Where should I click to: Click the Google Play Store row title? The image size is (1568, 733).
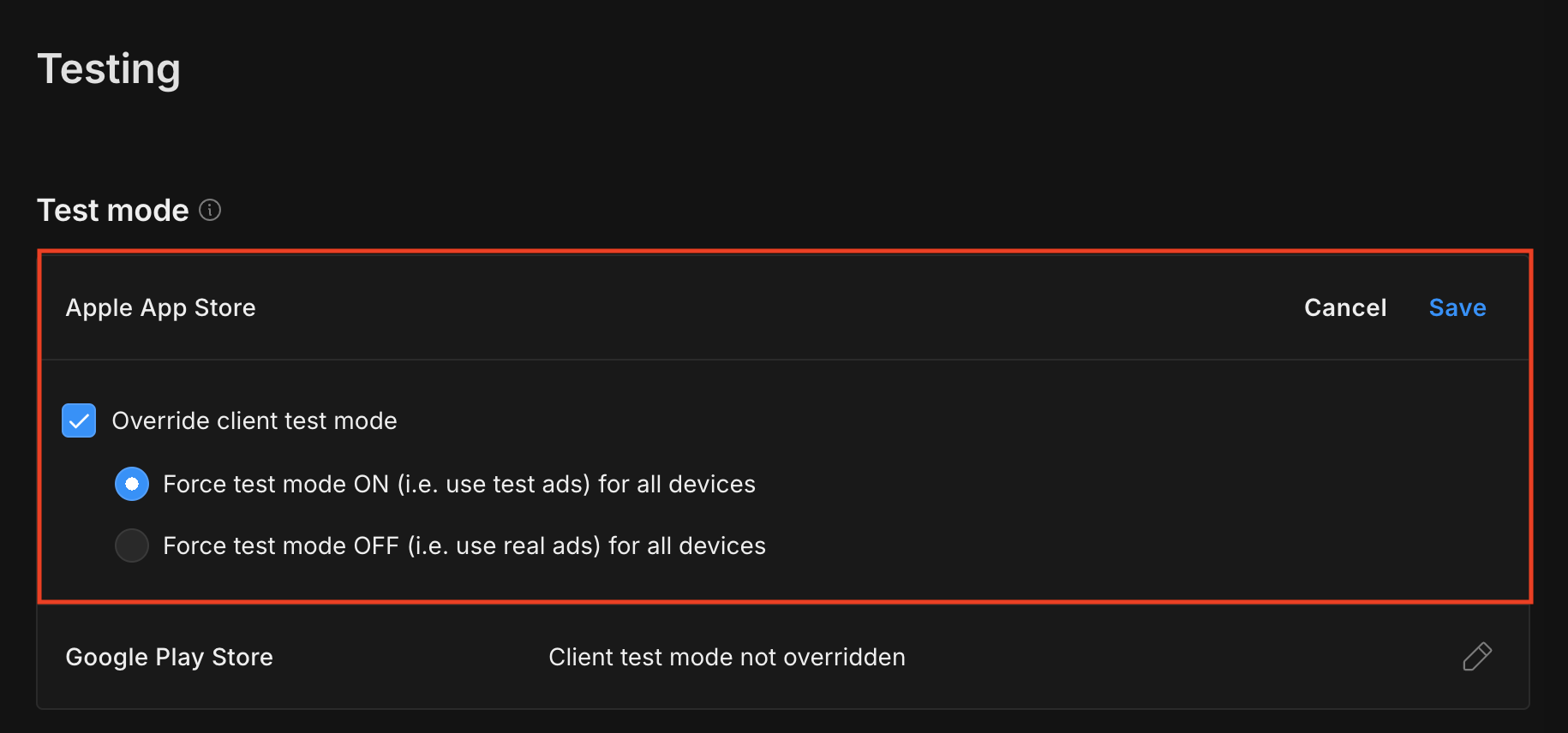[169, 657]
